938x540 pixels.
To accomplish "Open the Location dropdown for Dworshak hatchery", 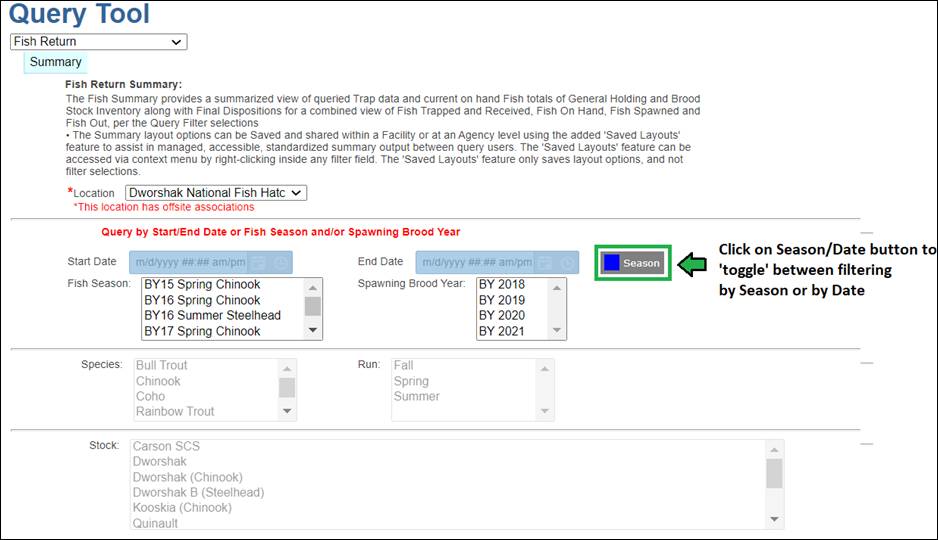I will click(x=216, y=192).
